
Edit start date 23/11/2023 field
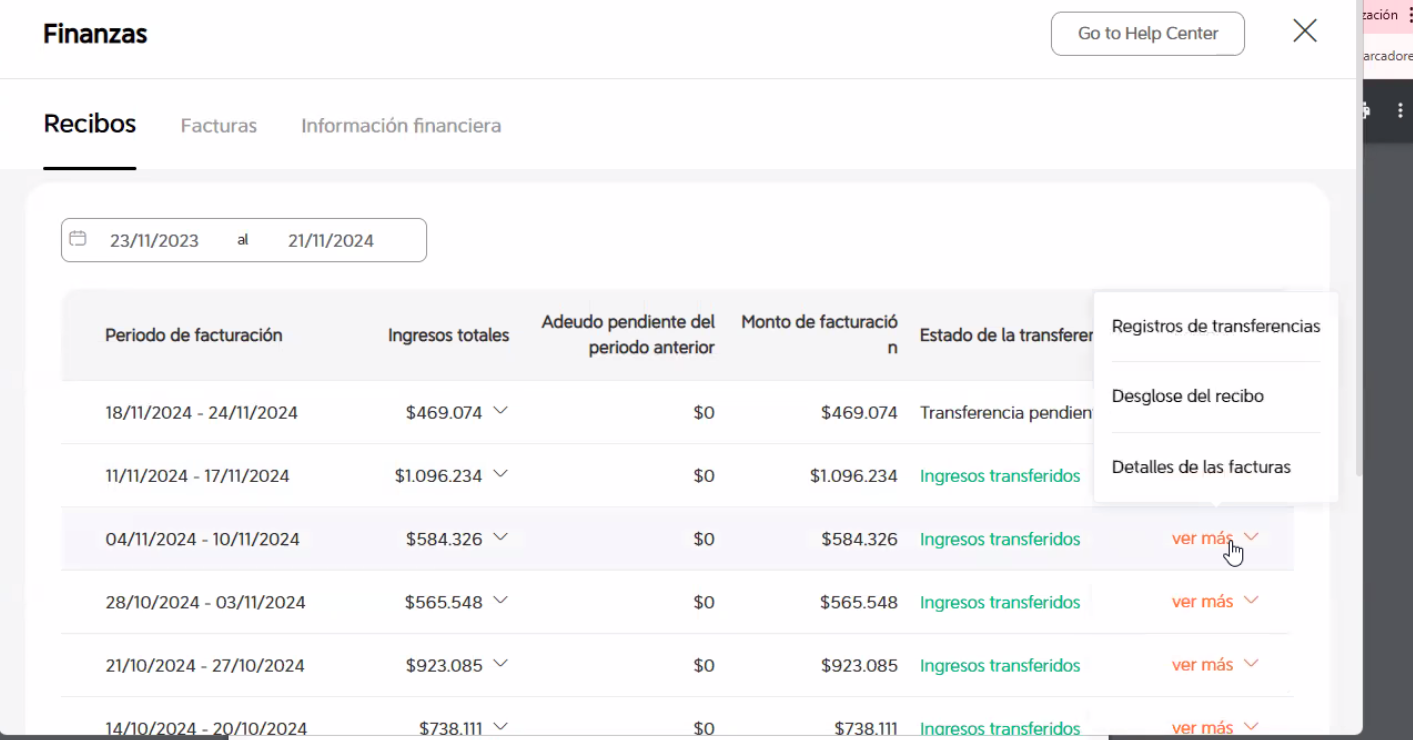click(154, 240)
